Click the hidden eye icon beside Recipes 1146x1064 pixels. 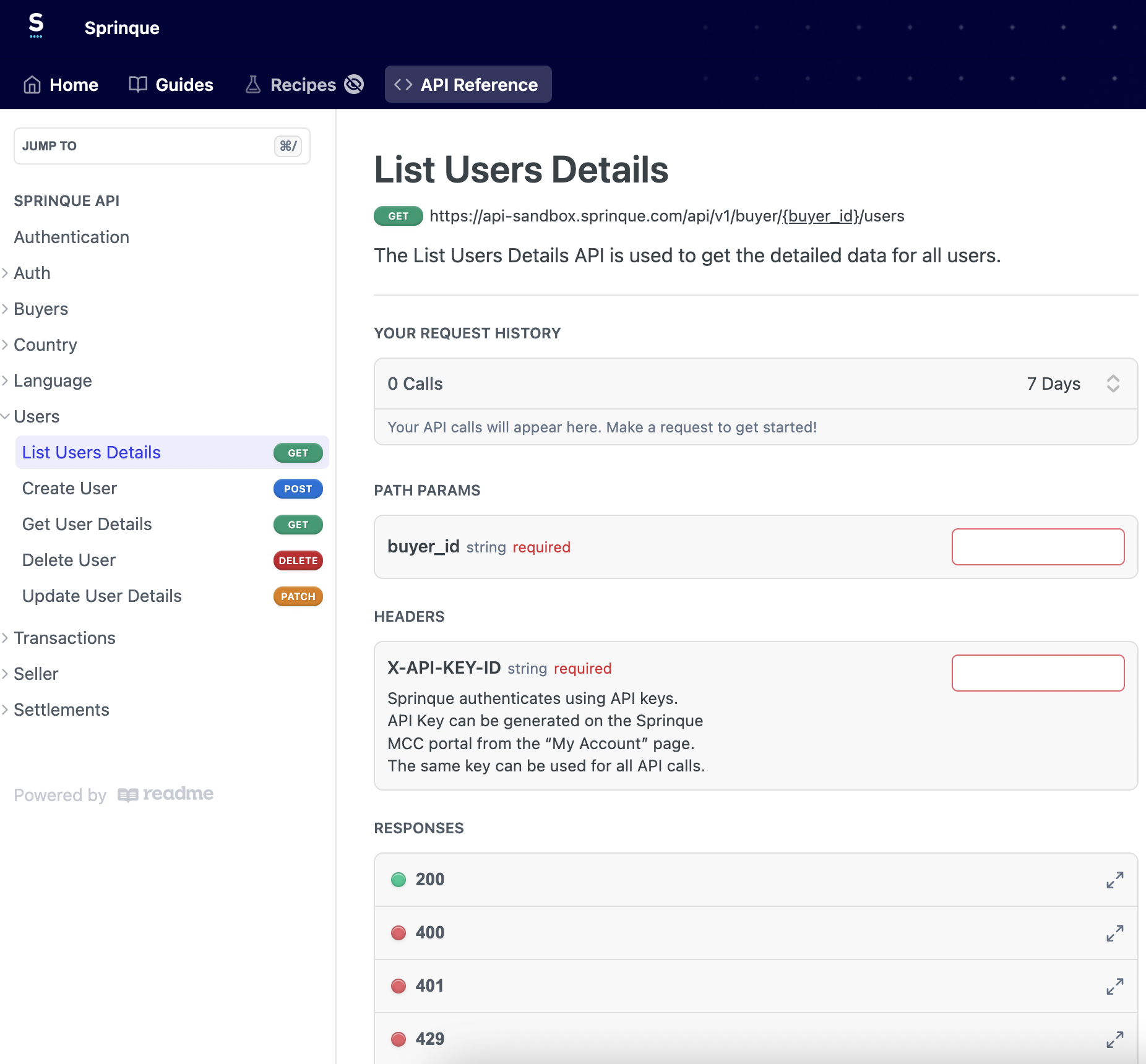pos(354,84)
